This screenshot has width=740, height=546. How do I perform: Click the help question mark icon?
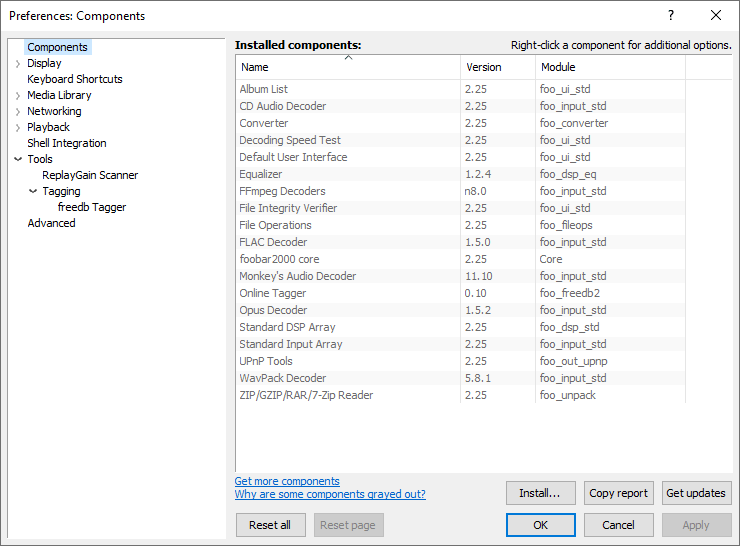[671, 15]
